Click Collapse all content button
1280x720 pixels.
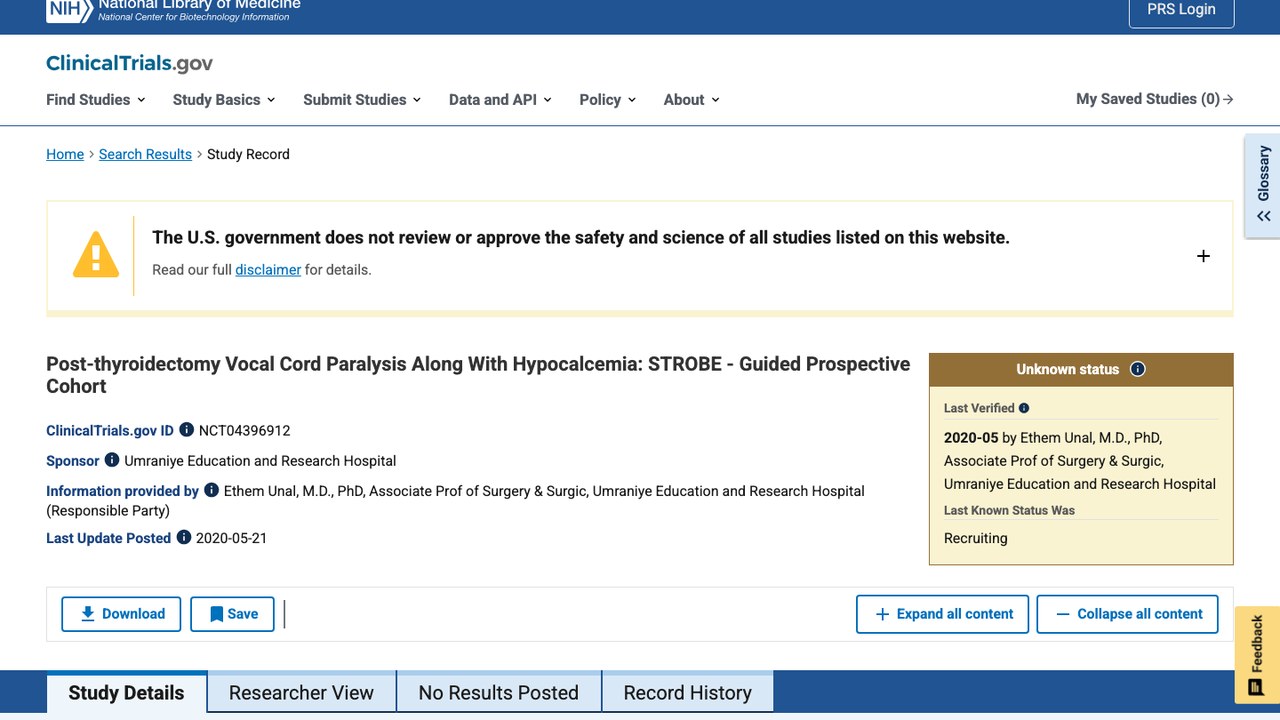[1128, 614]
